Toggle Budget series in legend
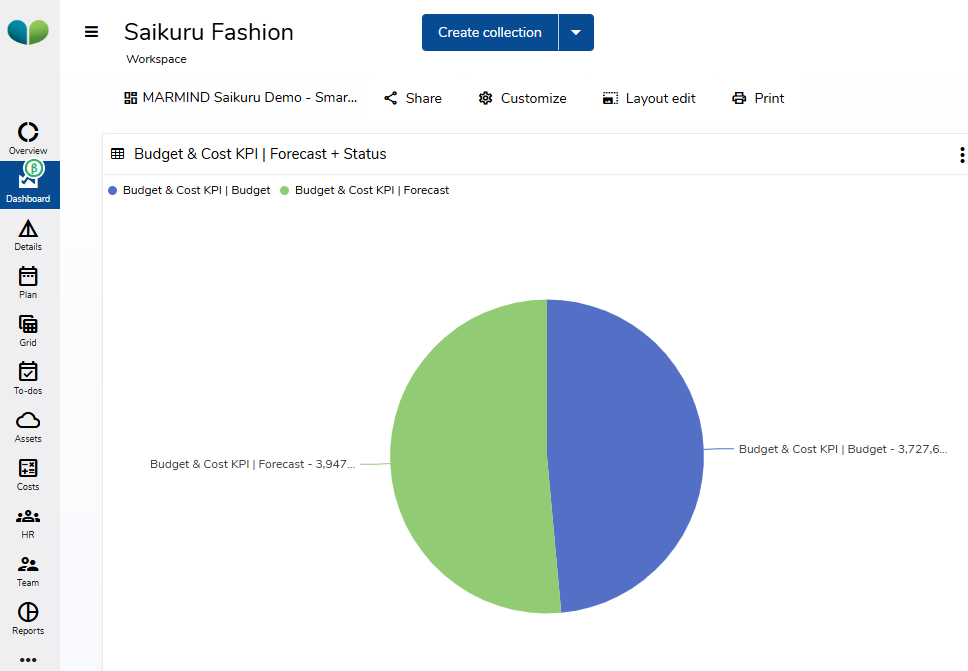Image resolution: width=968 pixels, height=671 pixels. [x=190, y=190]
